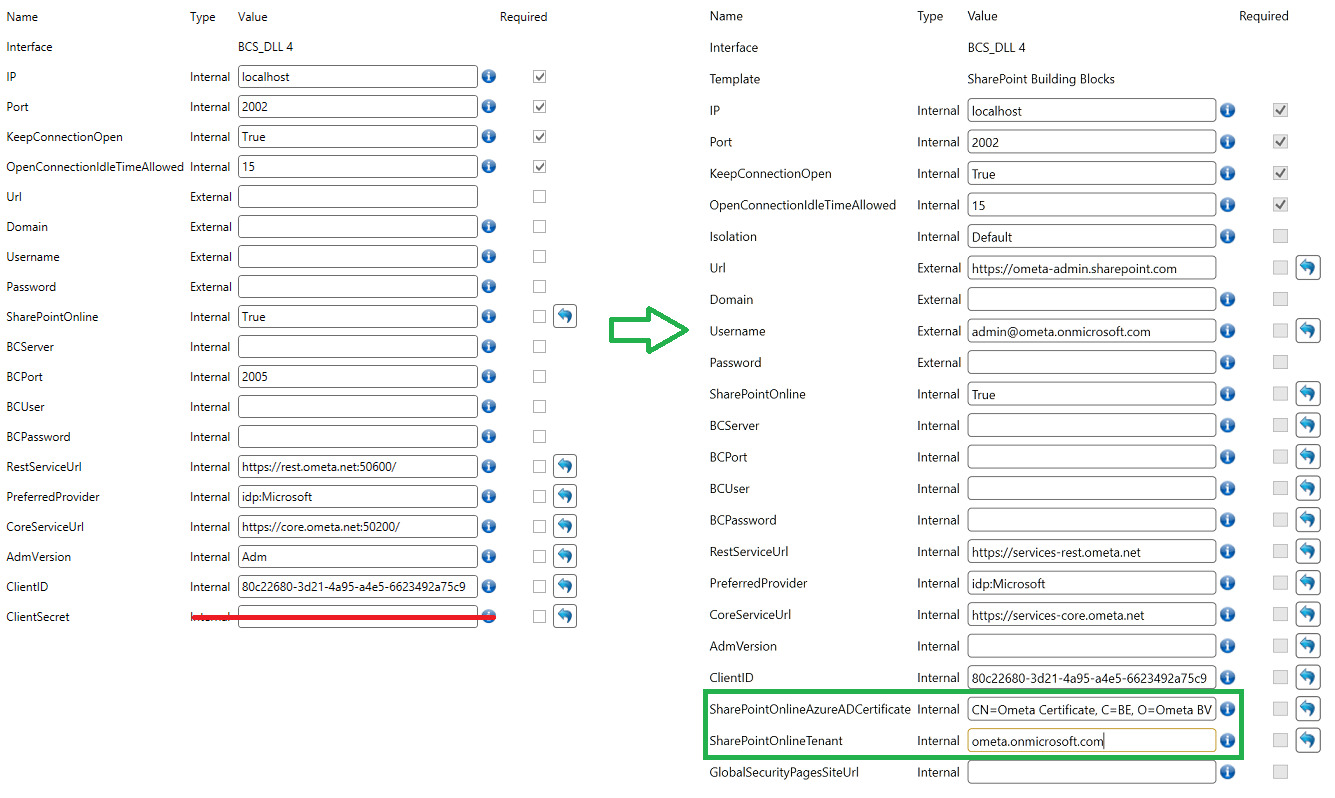This screenshot has width=1335, height=798.
Task: Reset the admin@ometa.onmicrosoft.com Username value
Action: pyautogui.click(x=1308, y=331)
